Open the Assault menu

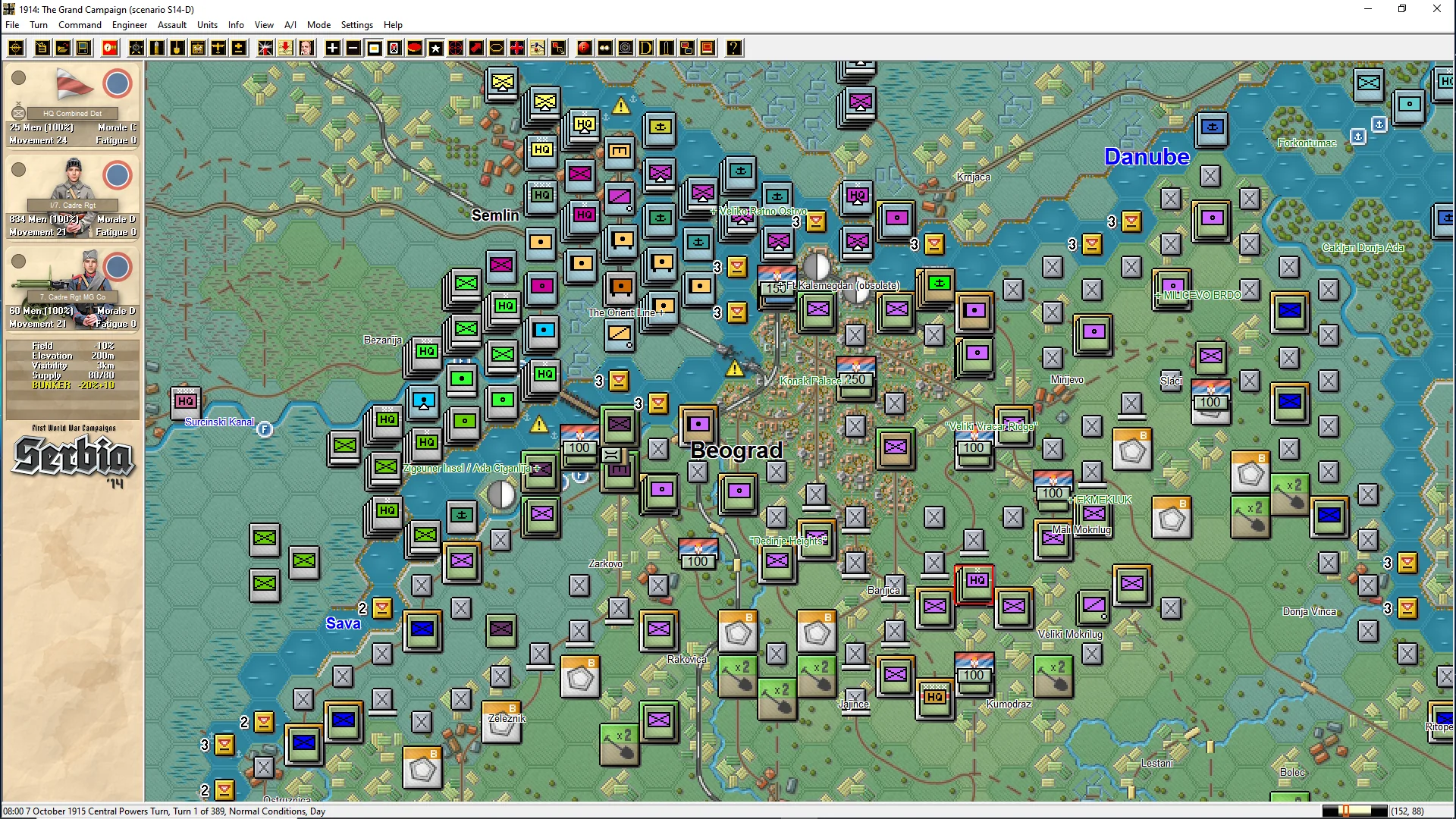172,25
